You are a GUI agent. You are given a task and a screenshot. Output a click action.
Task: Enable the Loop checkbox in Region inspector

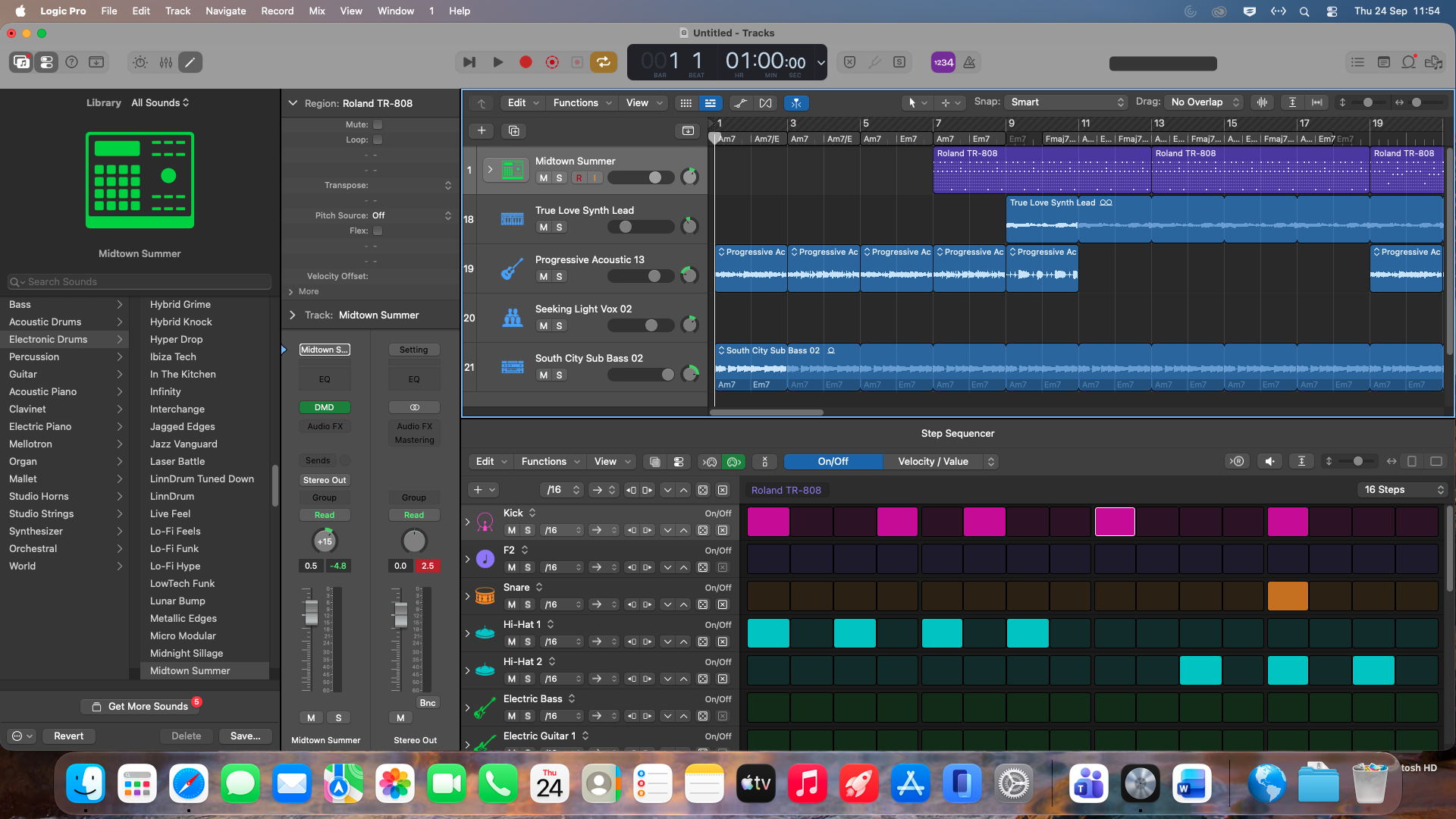378,140
